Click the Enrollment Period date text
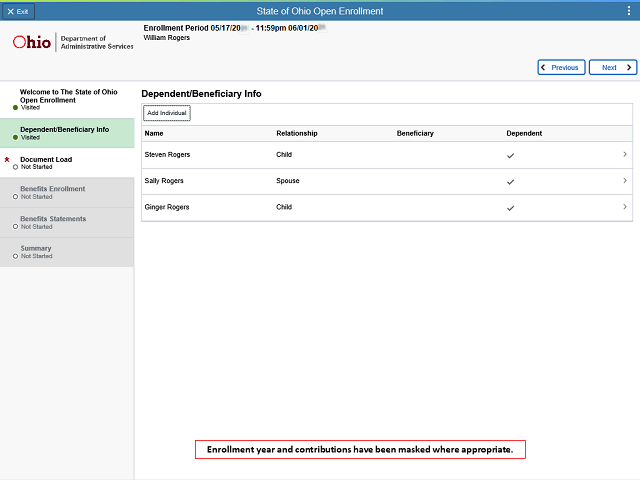This screenshot has width=640, height=480. click(x=235, y=28)
